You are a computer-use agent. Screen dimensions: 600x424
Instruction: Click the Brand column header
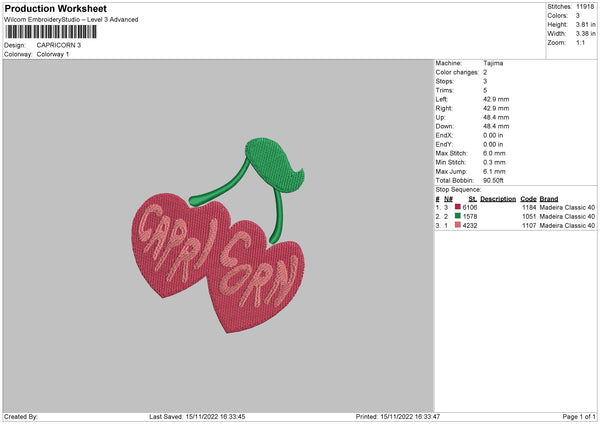pyautogui.click(x=549, y=199)
